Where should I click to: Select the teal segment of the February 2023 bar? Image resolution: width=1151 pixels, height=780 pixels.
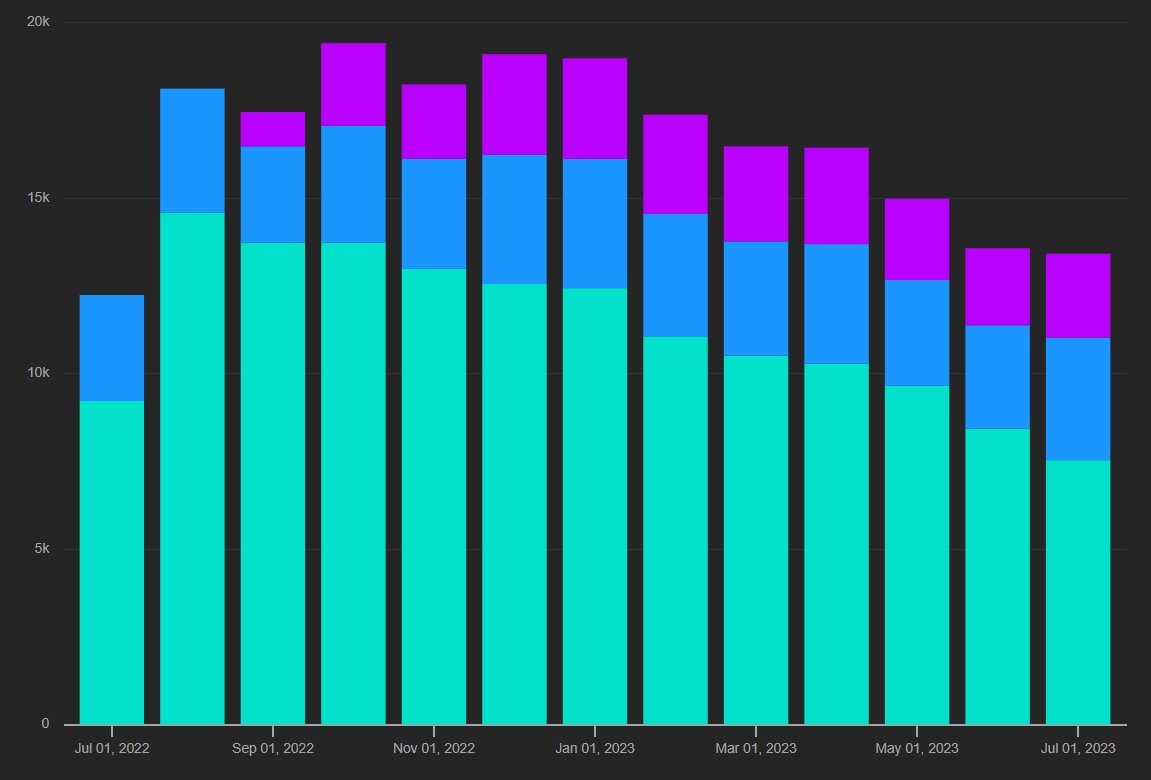click(x=675, y=530)
